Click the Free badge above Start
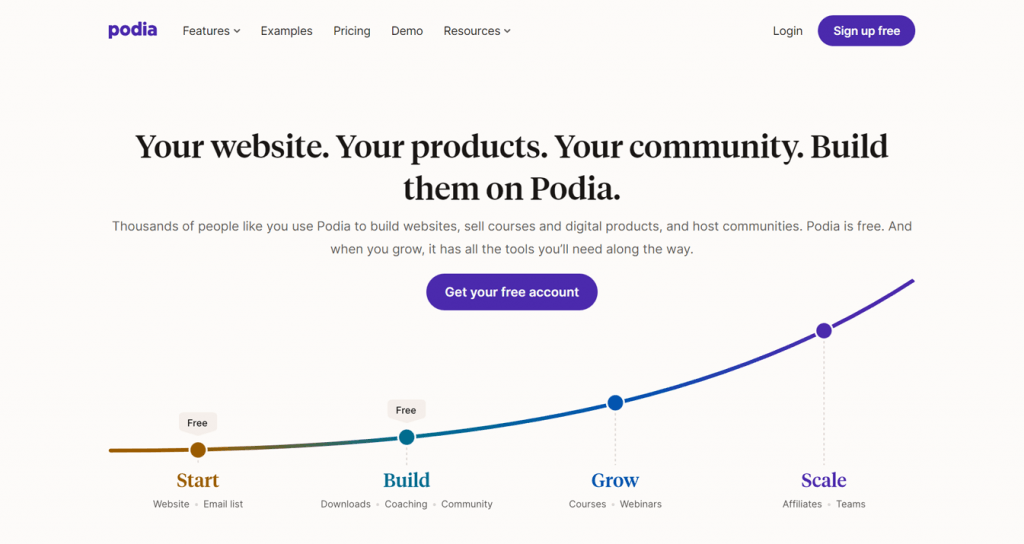Image resolution: width=1024 pixels, height=544 pixels. pos(197,423)
